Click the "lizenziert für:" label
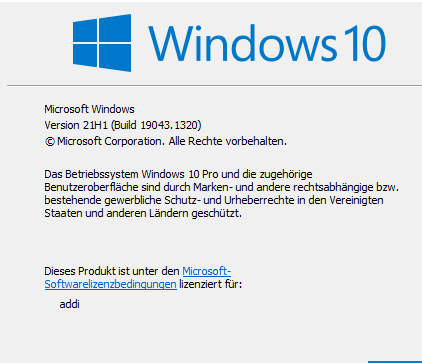422x363 pixels. pos(210,284)
